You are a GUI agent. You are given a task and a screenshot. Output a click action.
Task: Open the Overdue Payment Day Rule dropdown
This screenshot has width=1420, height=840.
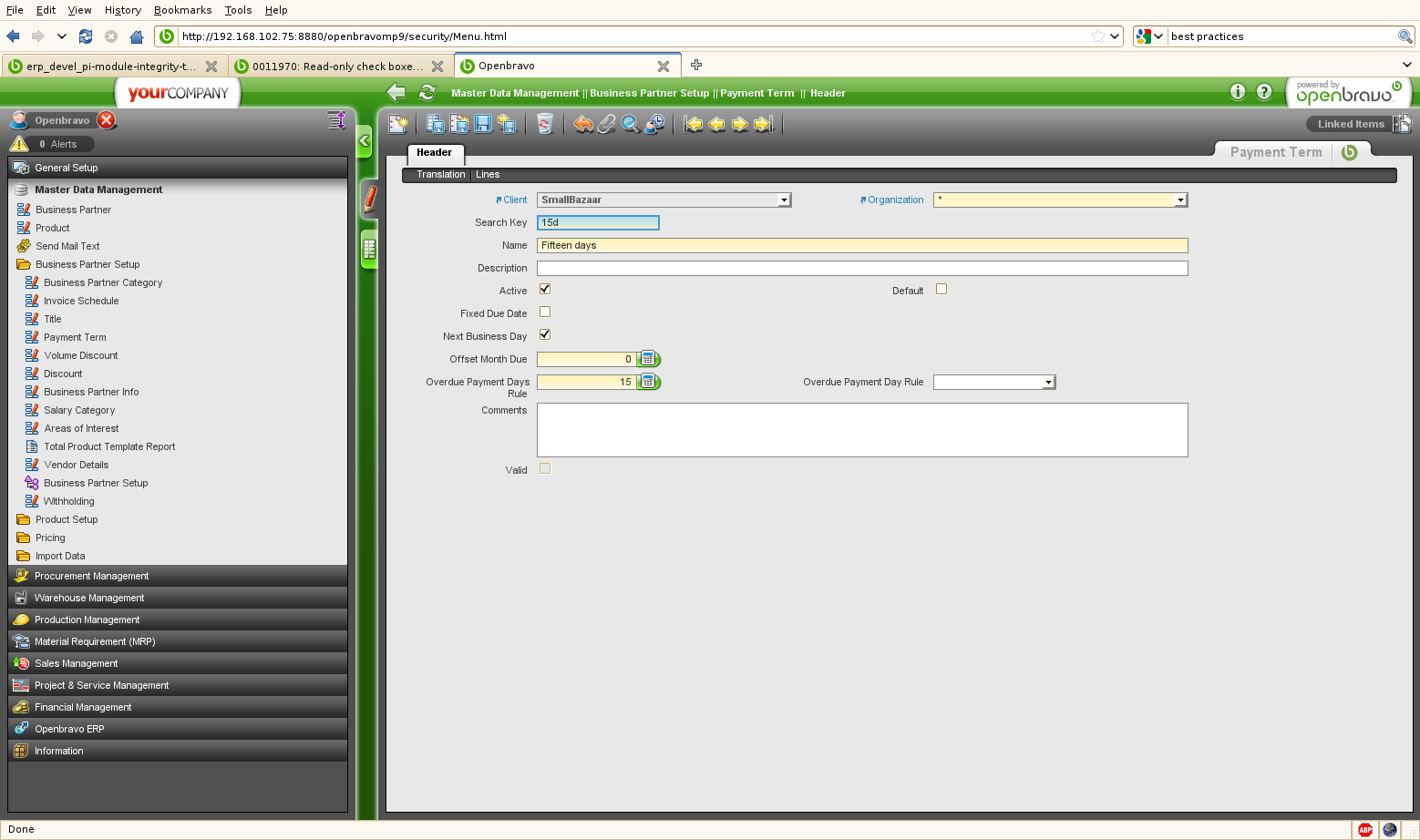pyautogui.click(x=1048, y=383)
